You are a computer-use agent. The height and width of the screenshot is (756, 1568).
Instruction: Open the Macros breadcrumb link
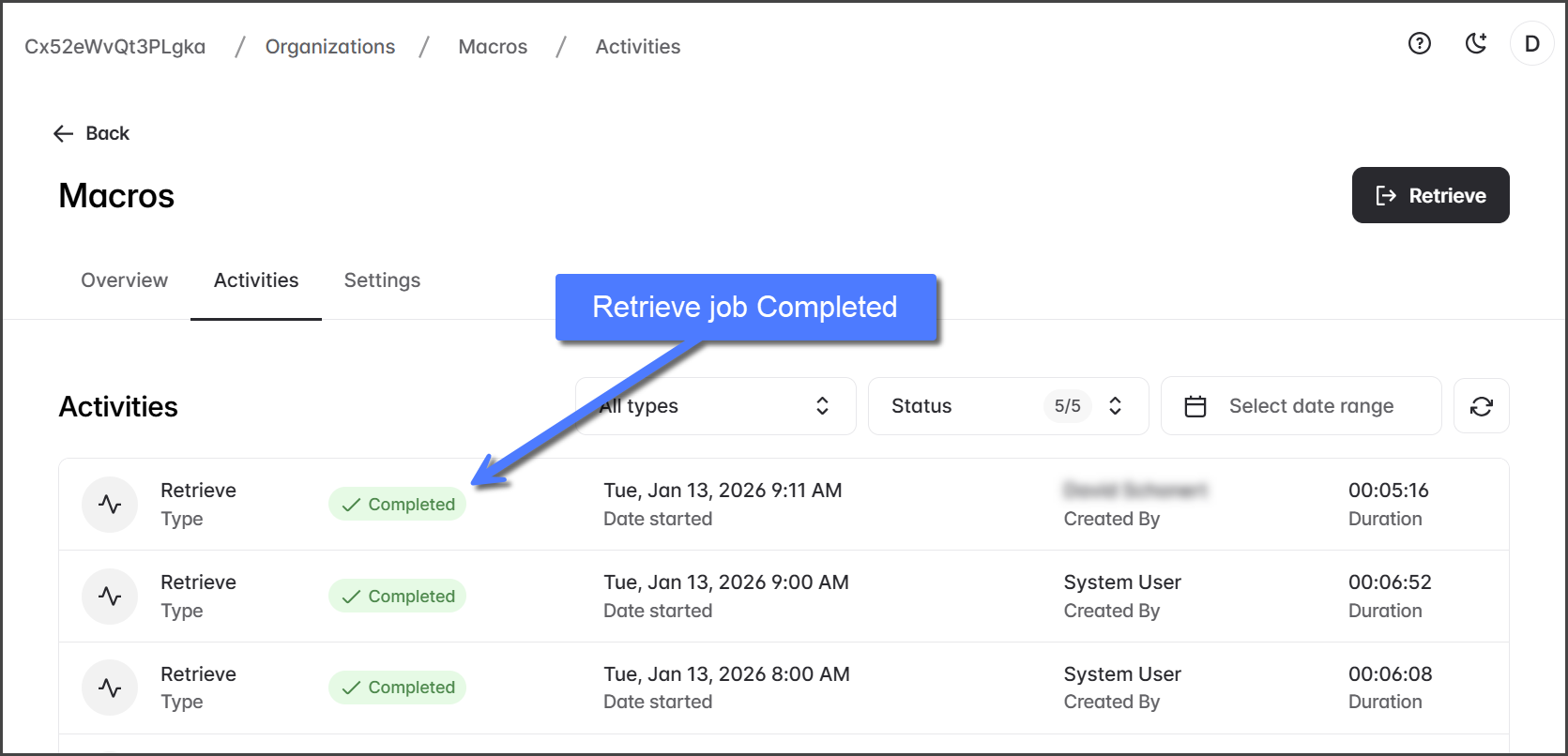tap(493, 47)
